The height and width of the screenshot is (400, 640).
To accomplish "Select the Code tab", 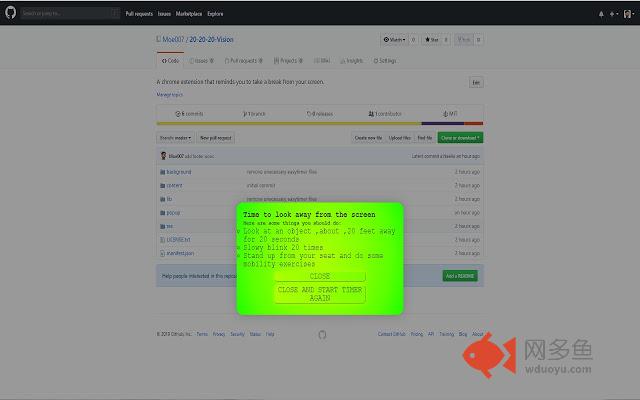I will point(170,60).
